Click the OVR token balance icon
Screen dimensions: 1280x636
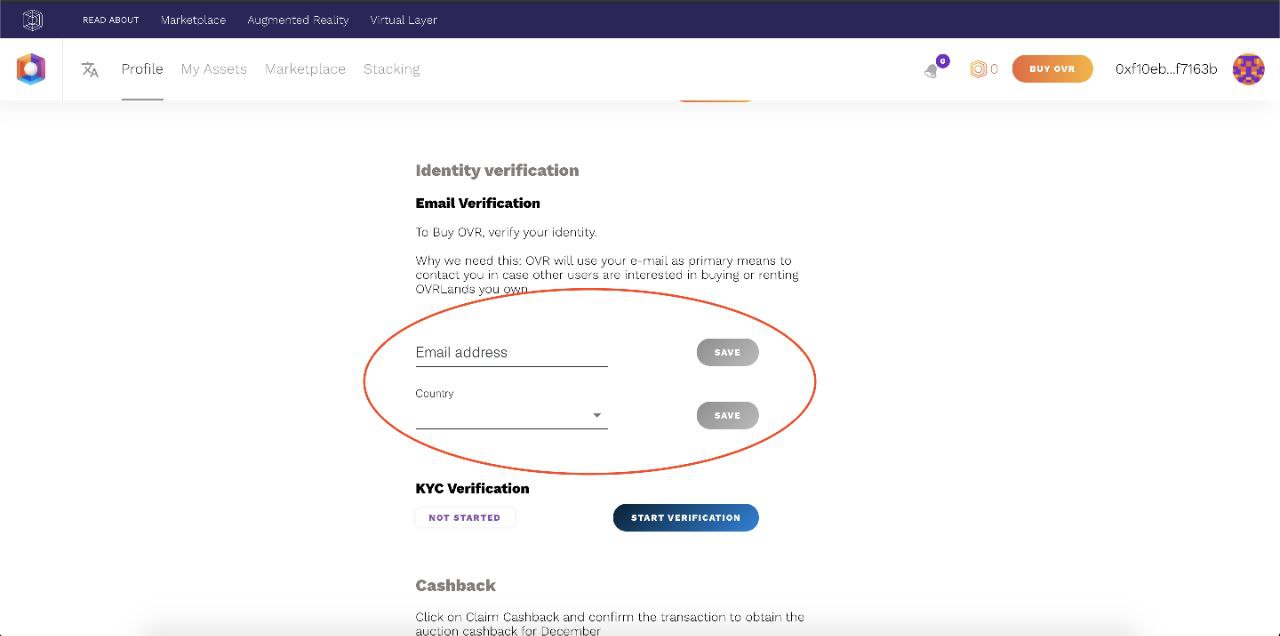tap(978, 69)
